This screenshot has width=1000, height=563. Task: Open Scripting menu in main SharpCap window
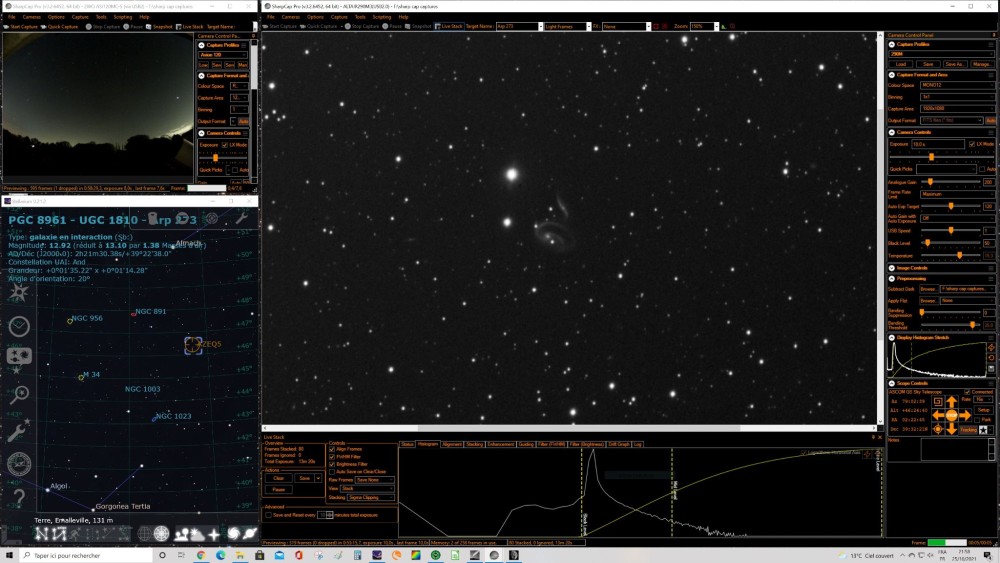click(381, 17)
